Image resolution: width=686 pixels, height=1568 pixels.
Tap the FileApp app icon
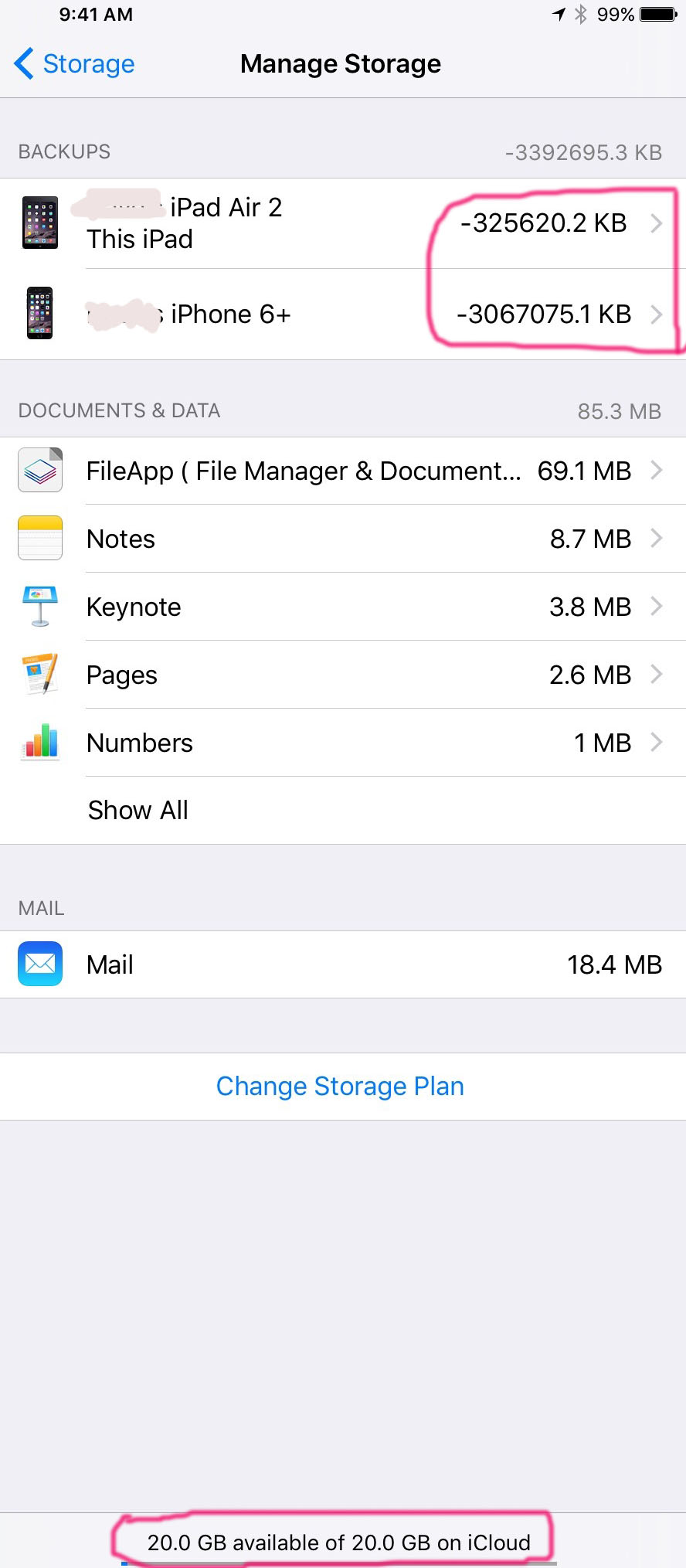tap(40, 471)
